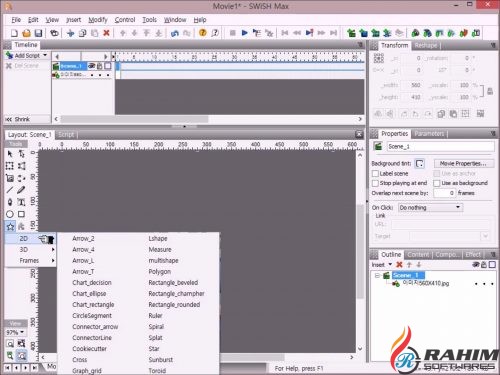This screenshot has height=375, width=500.
Task: Click the Insert Scene toolbar icon
Action: tap(351, 33)
